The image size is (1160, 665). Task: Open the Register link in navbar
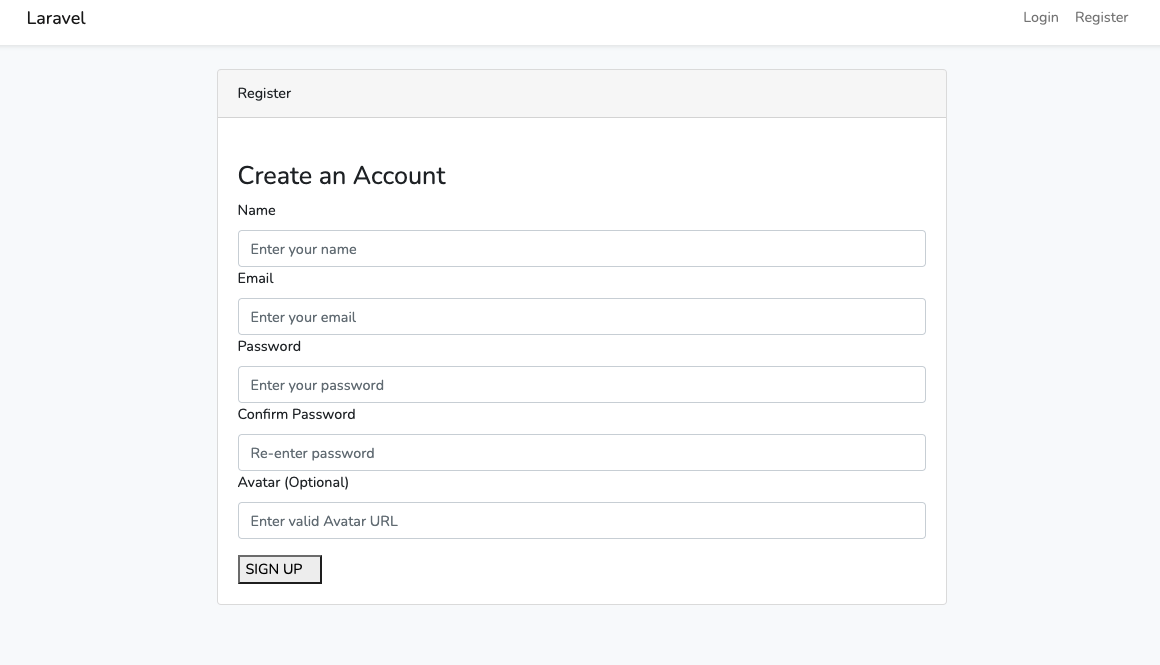point(1101,18)
